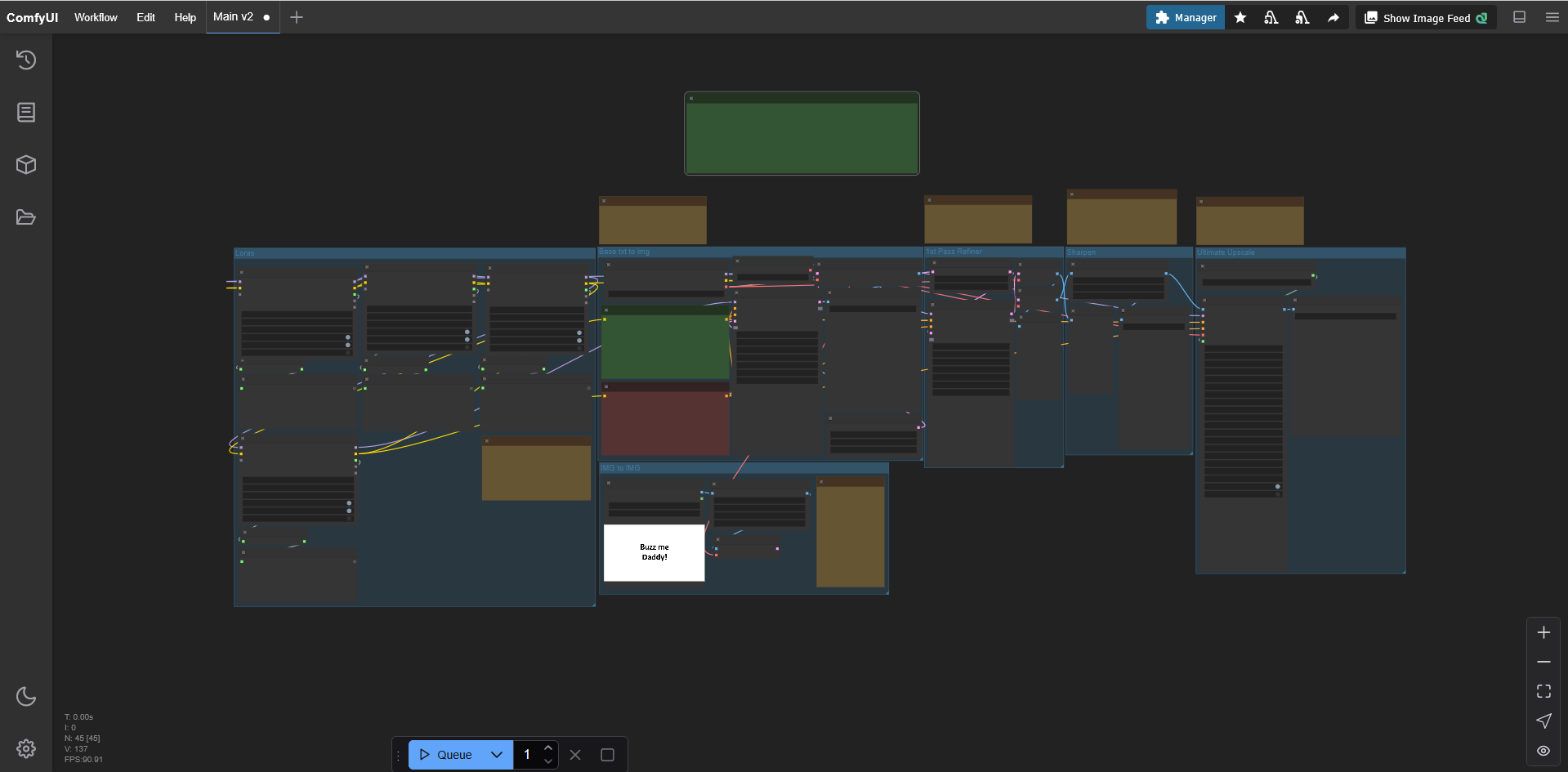The height and width of the screenshot is (772, 1568).
Task: Add a new workflow tab with plus
Action: click(x=297, y=17)
